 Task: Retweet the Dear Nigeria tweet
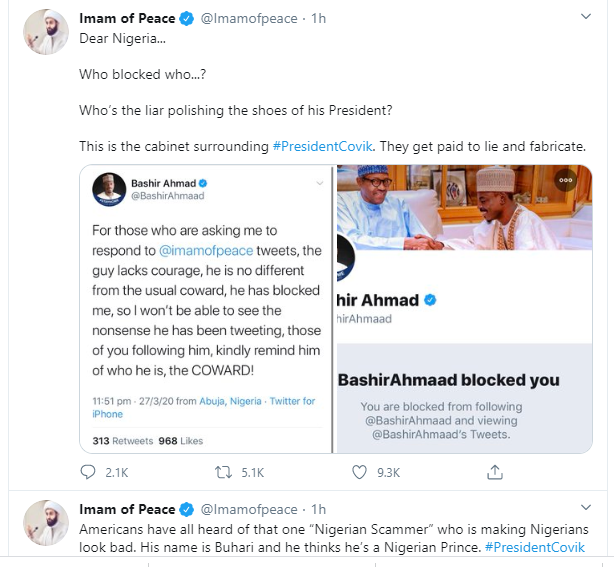coord(224,472)
